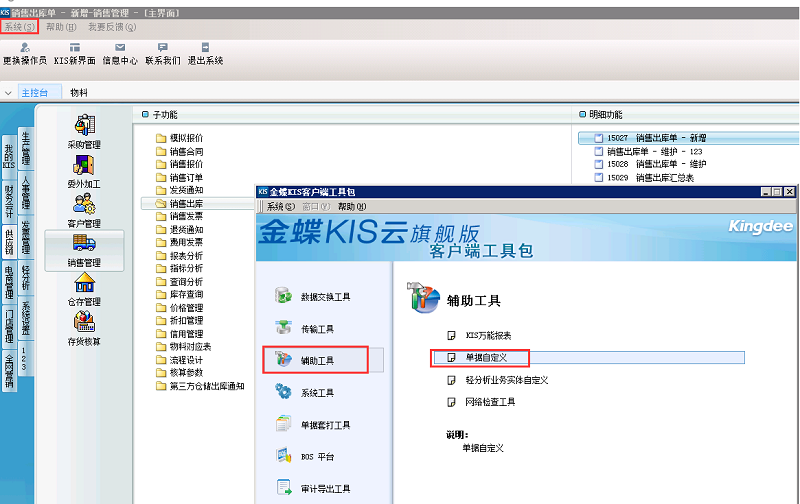800x504 pixels.
Task: Click the 联系我们 chat icon
Action: pos(162,48)
